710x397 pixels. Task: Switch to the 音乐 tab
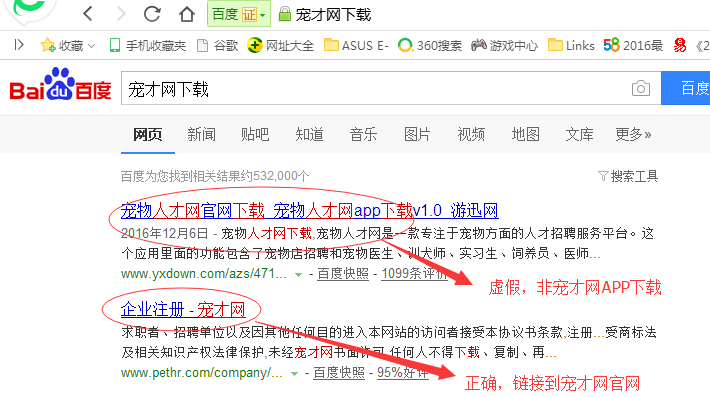tap(363, 134)
